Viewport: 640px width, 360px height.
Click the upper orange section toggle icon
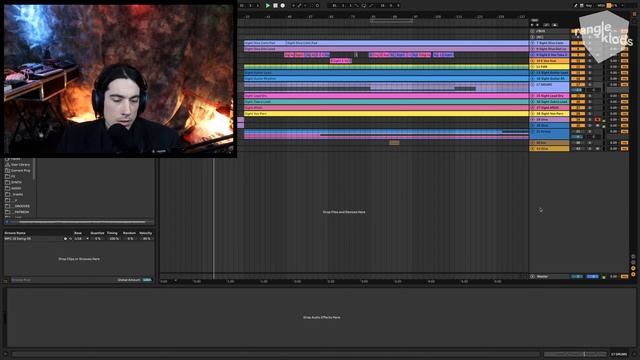tap(633, 268)
